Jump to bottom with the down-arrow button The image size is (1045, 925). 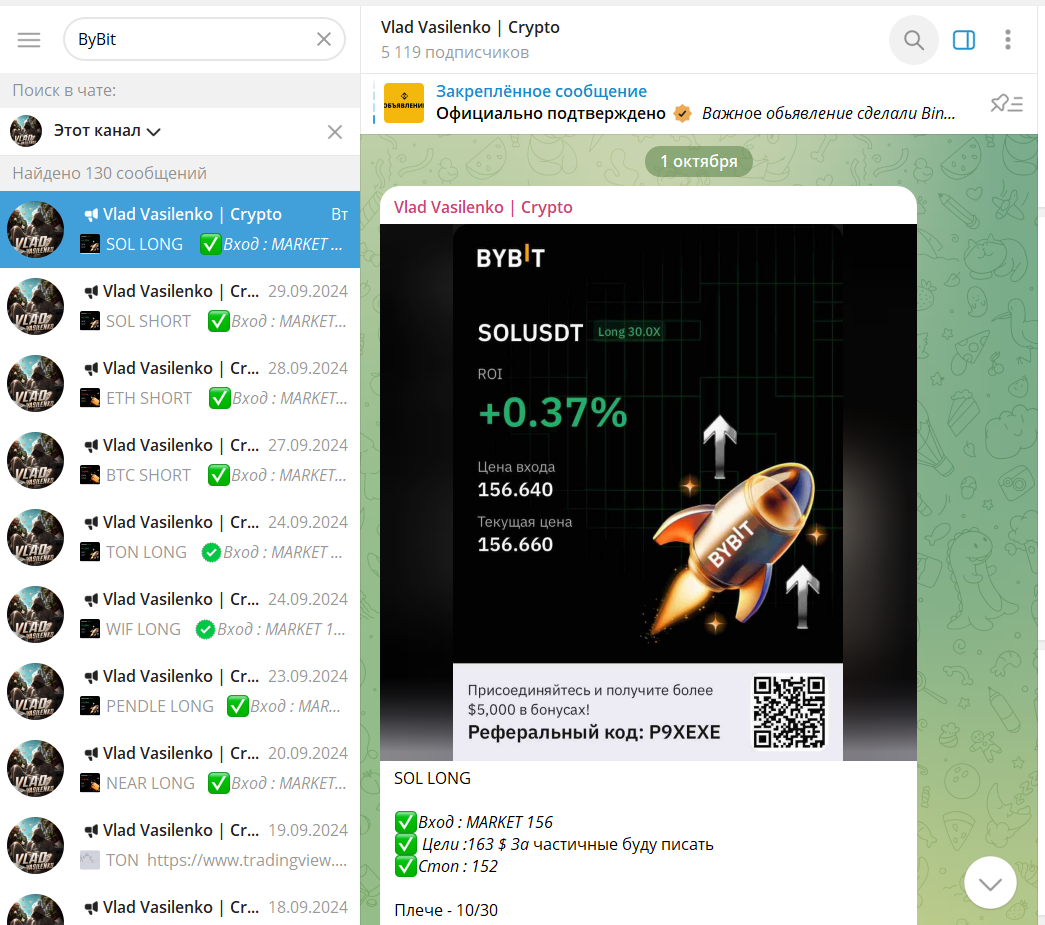pyautogui.click(x=990, y=882)
